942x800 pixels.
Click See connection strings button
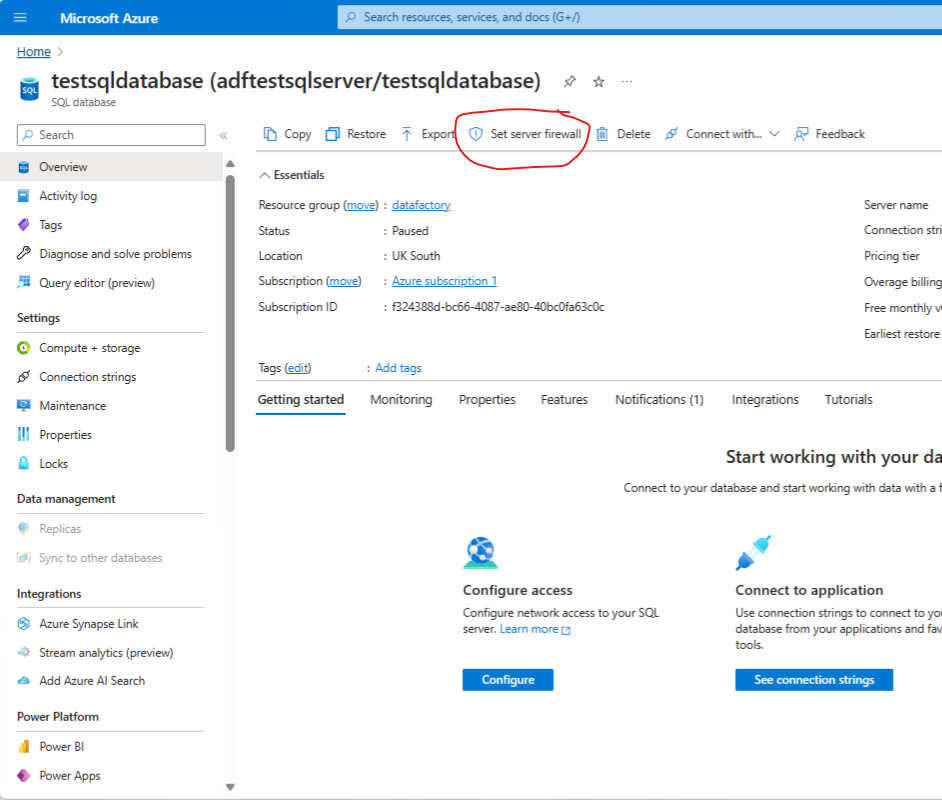pyautogui.click(x=814, y=680)
